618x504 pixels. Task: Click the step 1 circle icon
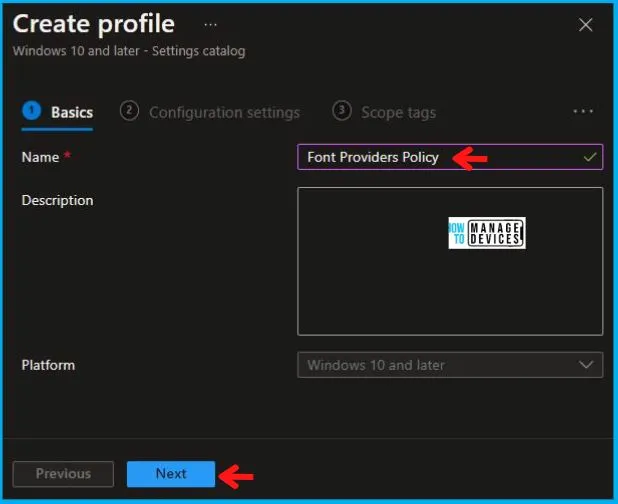[x=31, y=112]
